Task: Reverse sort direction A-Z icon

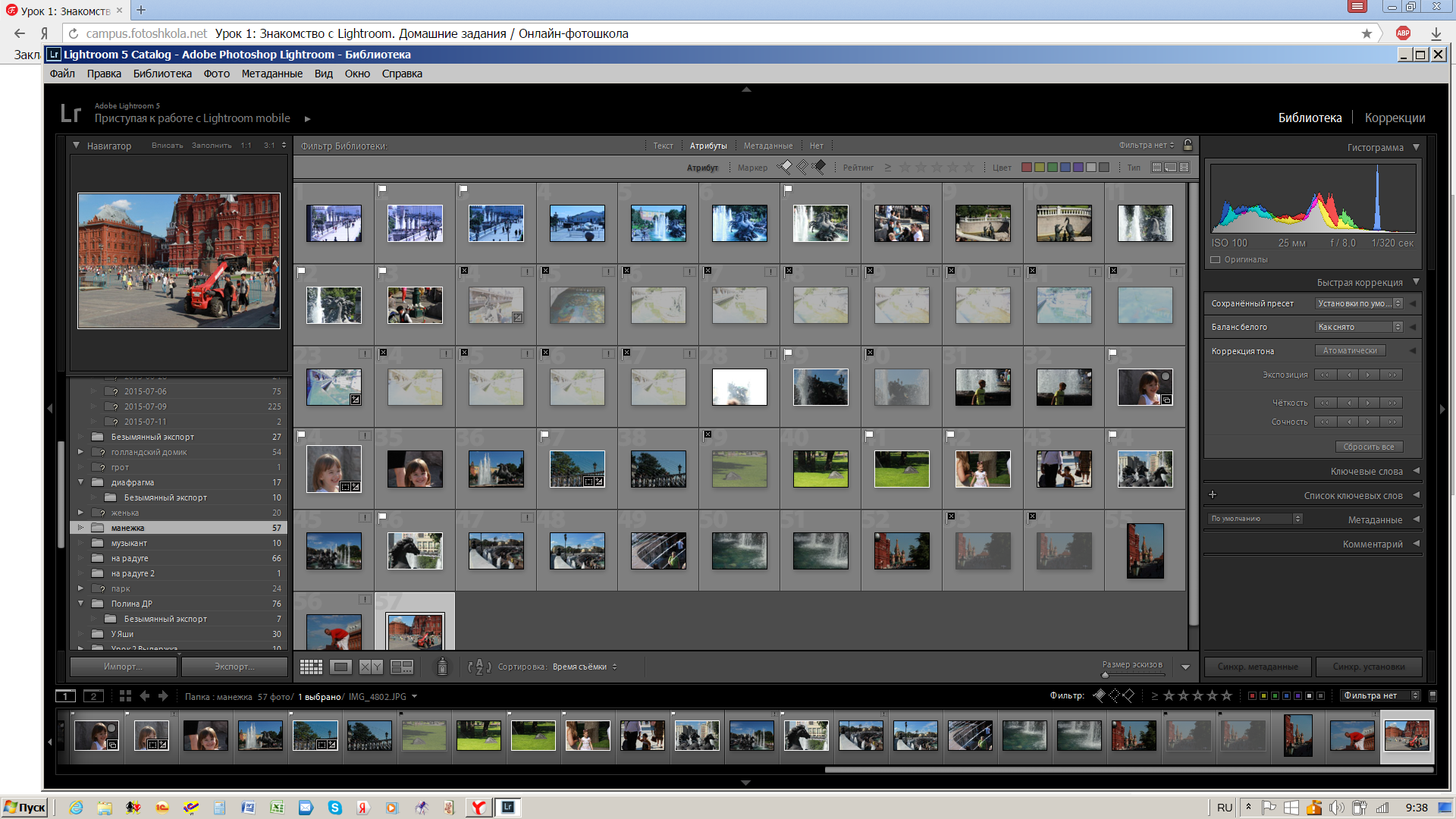Action: click(x=479, y=667)
